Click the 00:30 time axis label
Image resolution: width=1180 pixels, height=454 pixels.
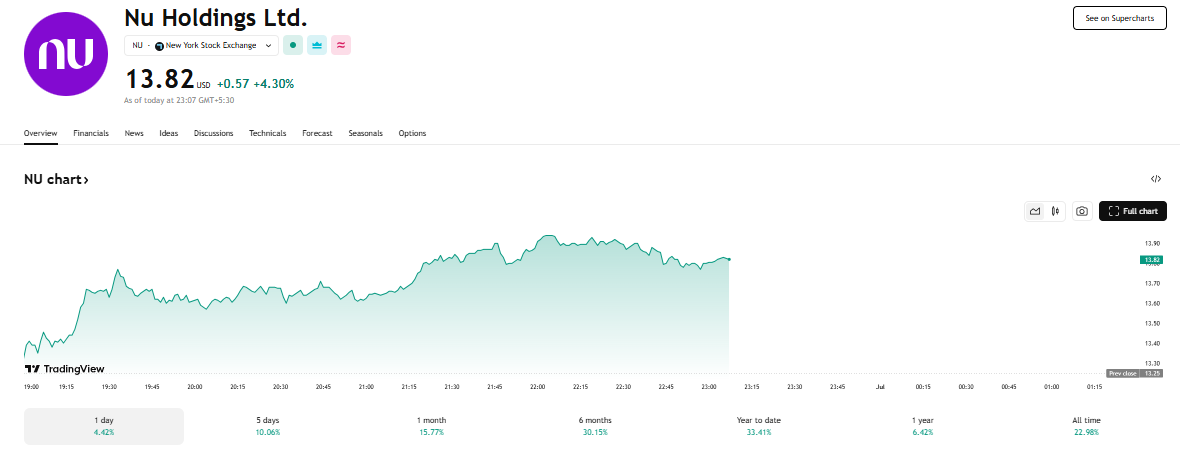pyautogui.click(x=966, y=386)
